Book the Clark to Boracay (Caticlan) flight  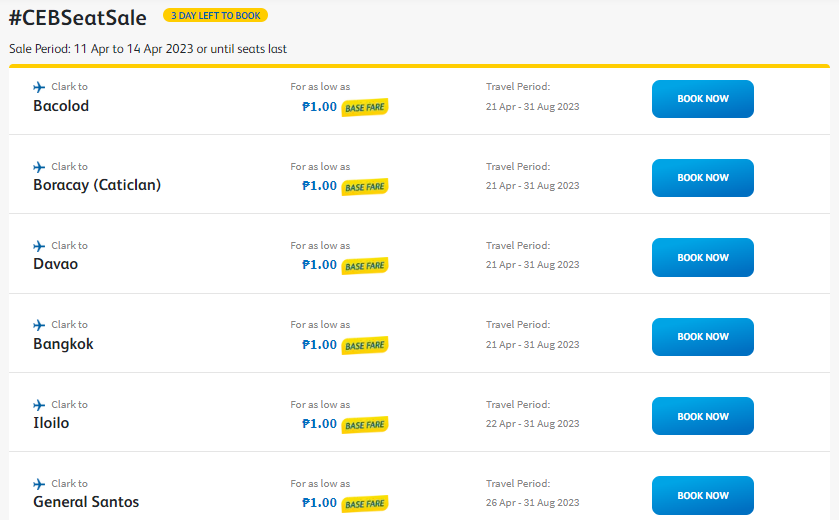tap(703, 178)
